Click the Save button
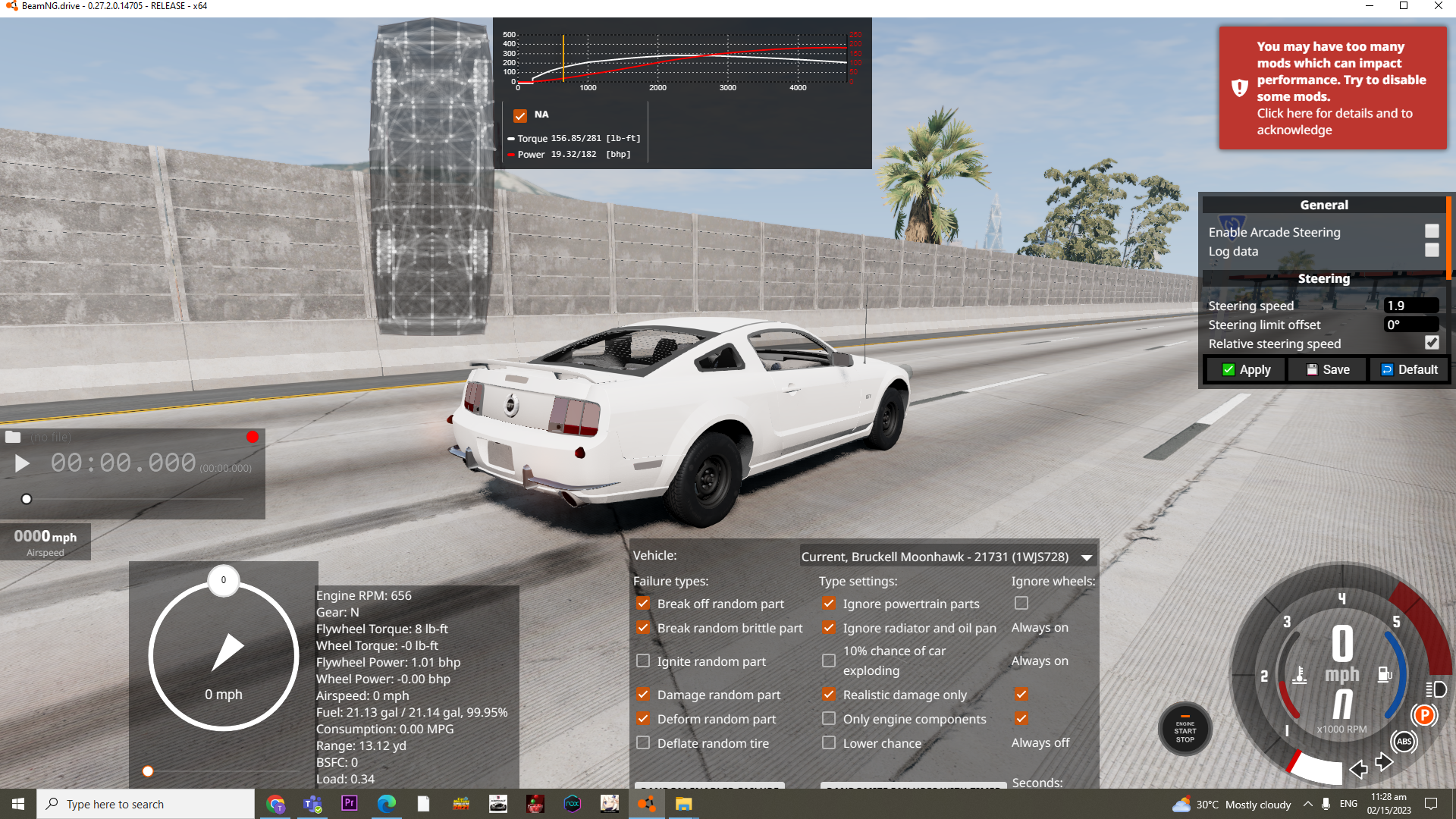This screenshot has height=819, width=1456. tap(1327, 369)
